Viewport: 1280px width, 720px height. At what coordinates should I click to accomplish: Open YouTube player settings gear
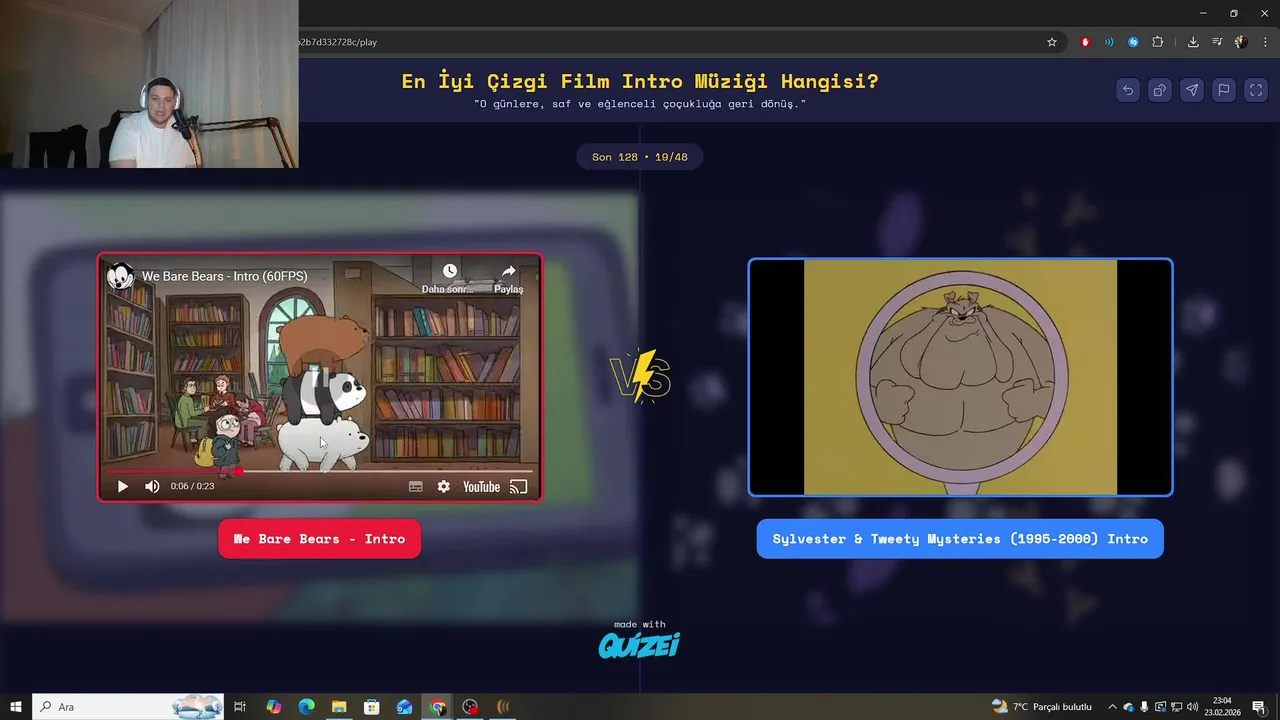click(x=444, y=487)
